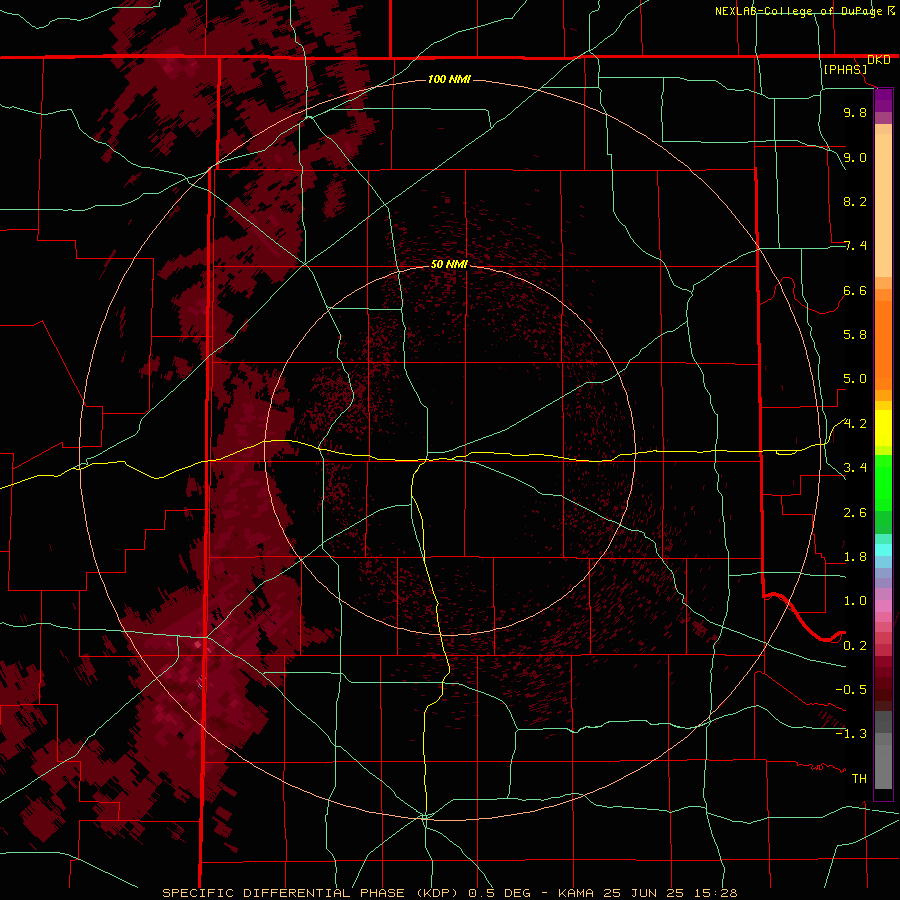Click the 3.4 value on color scale
Screen dimensions: 900x900
[855, 468]
